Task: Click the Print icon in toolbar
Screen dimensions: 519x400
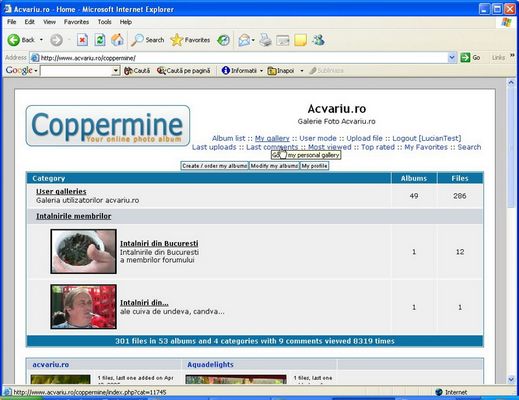Action: pyautogui.click(x=265, y=40)
